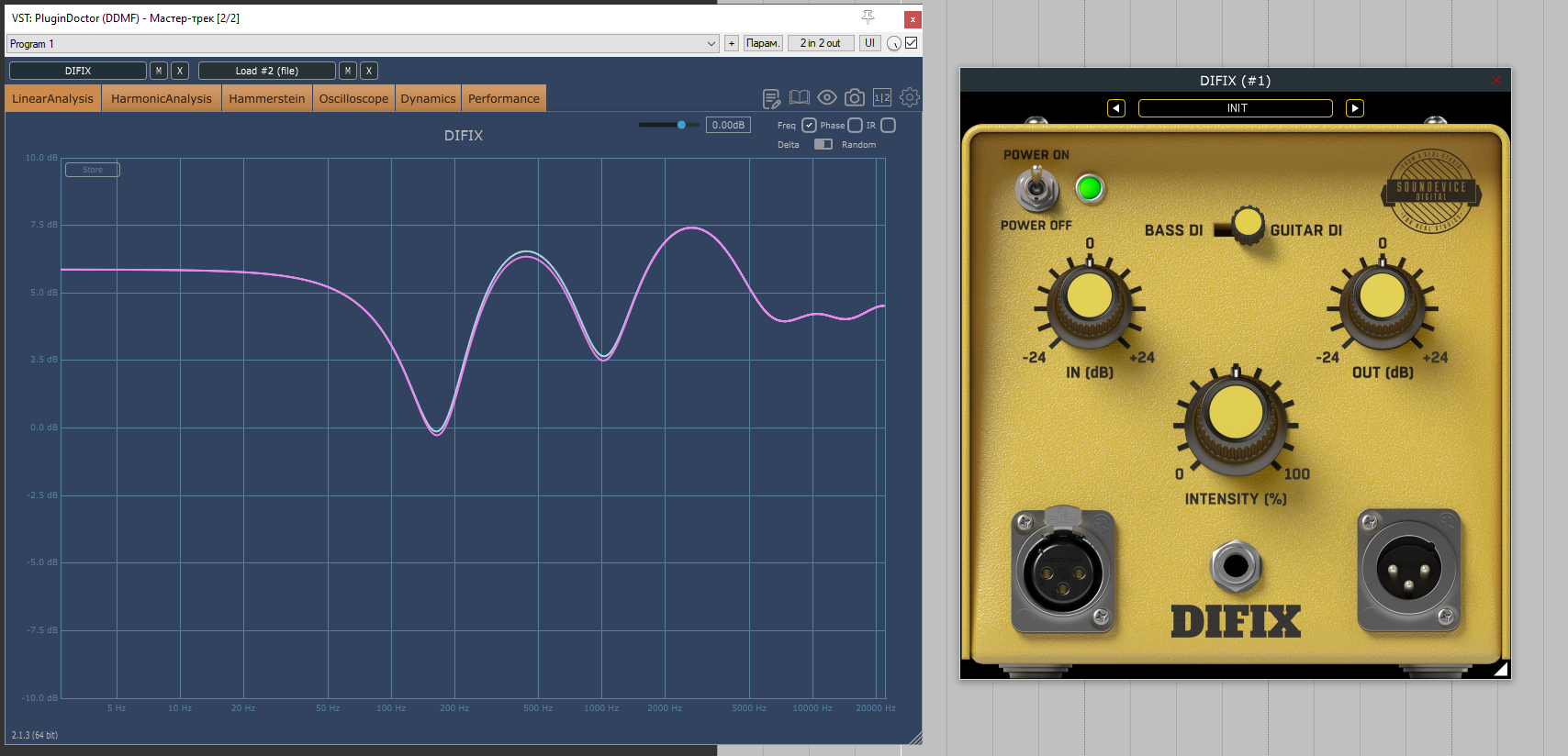Viewport: 1568px width, 756px height.
Task: Click the input level slider handle
Action: (x=681, y=125)
